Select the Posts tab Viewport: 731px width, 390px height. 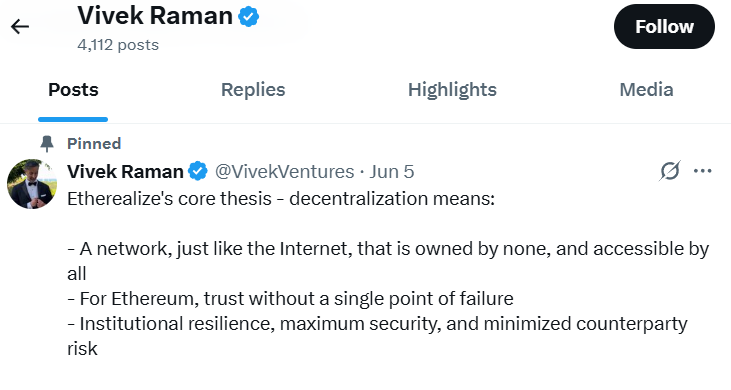pos(73,89)
